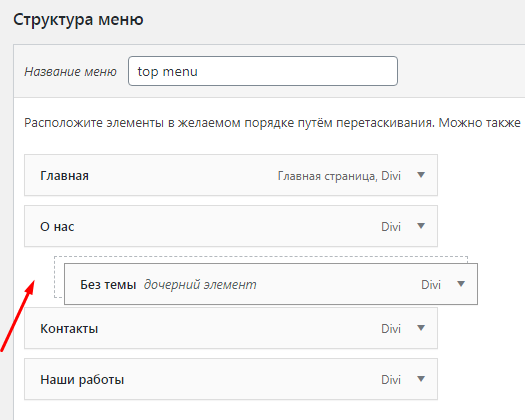Image resolution: width=525 pixels, height=420 pixels.
Task: Click the Название меню field label
Action: (x=70, y=72)
